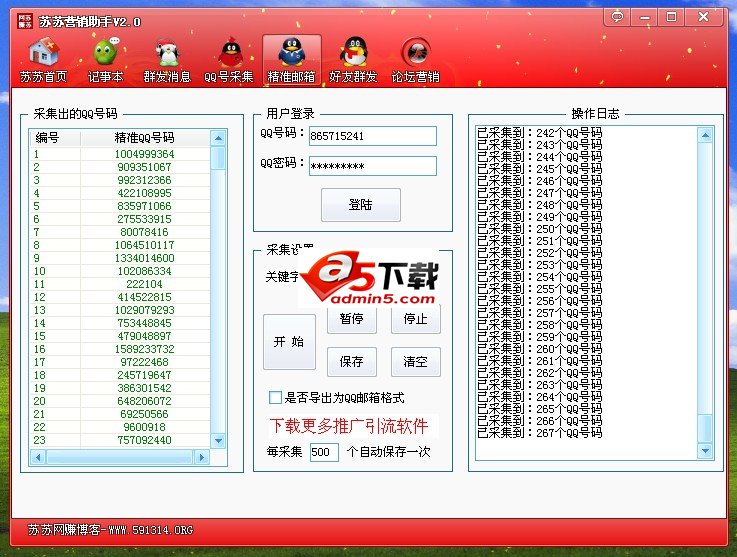Select row with QQ 753448845
The image size is (737, 557).
[120, 323]
